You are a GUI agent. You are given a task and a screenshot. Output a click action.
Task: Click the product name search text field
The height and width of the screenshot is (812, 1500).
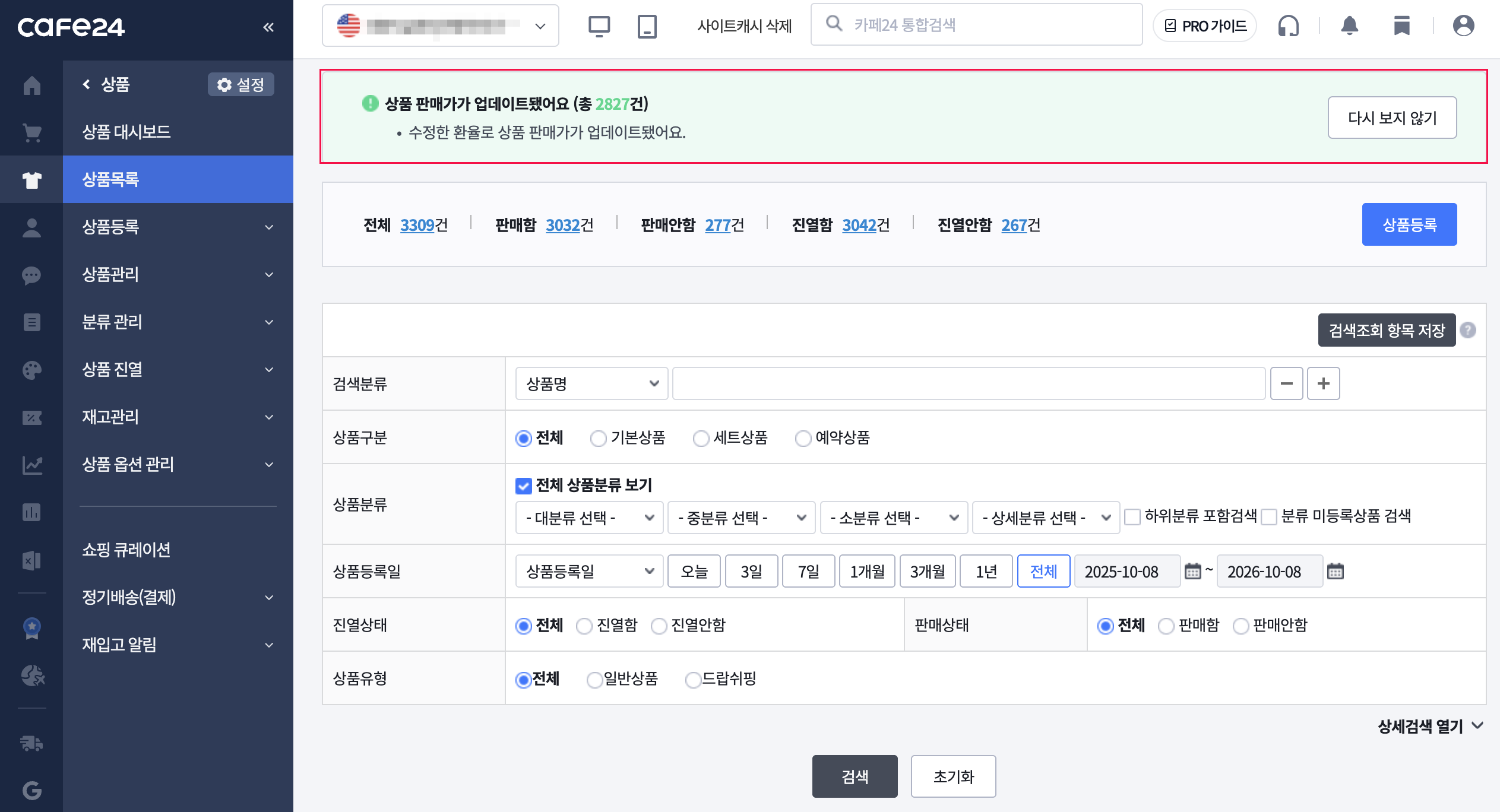tap(969, 383)
